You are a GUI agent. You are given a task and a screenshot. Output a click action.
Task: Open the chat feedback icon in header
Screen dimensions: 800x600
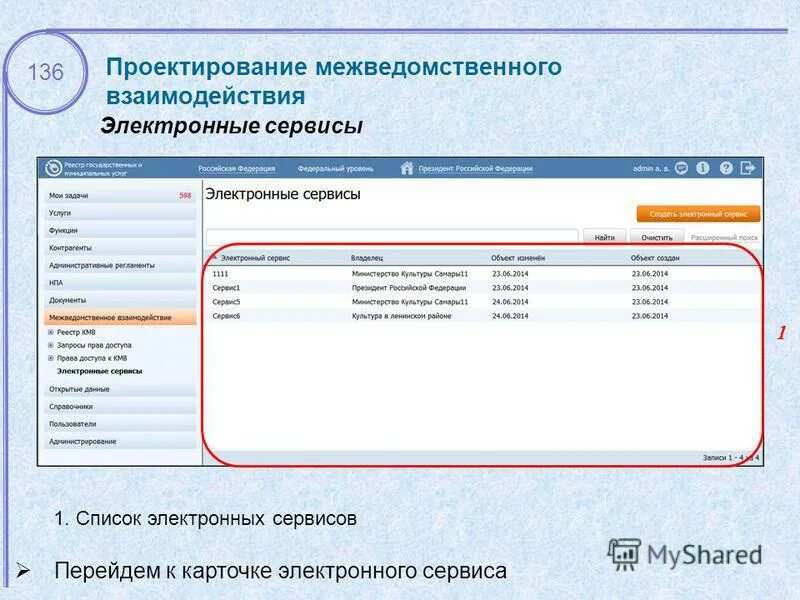coord(681,168)
